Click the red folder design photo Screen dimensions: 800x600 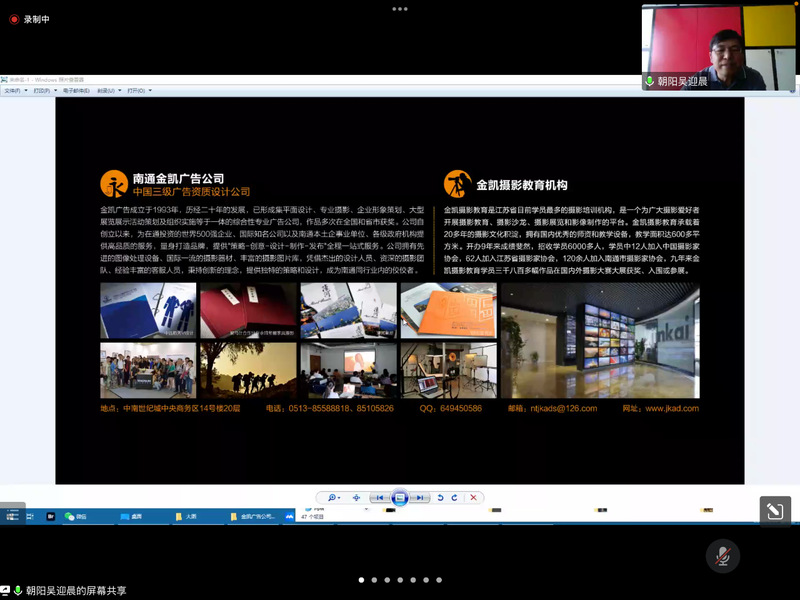pyautogui.click(x=248, y=311)
